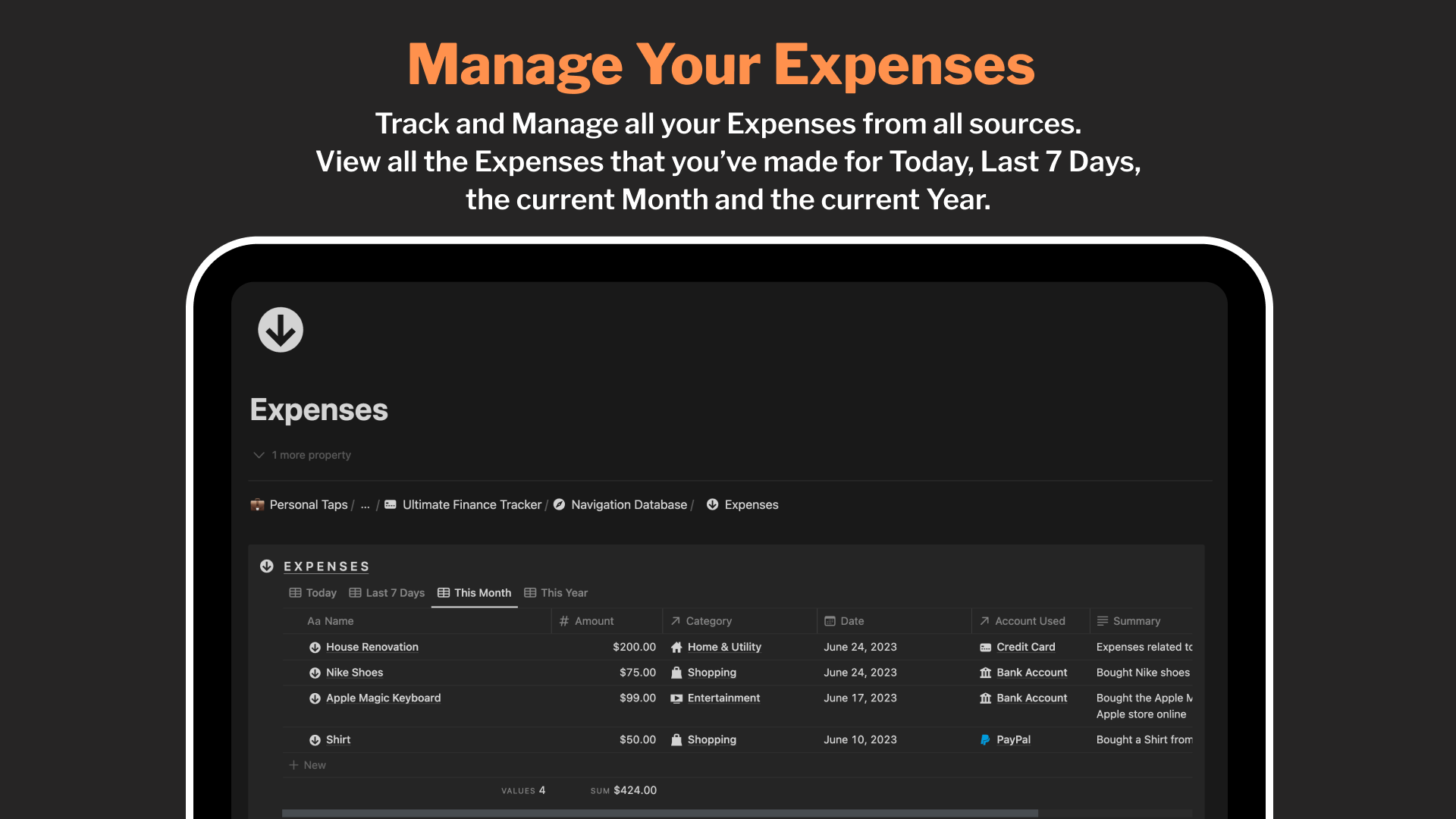Click the Sum $424.00 calculation
This screenshot has height=819, width=1456.
point(623,789)
